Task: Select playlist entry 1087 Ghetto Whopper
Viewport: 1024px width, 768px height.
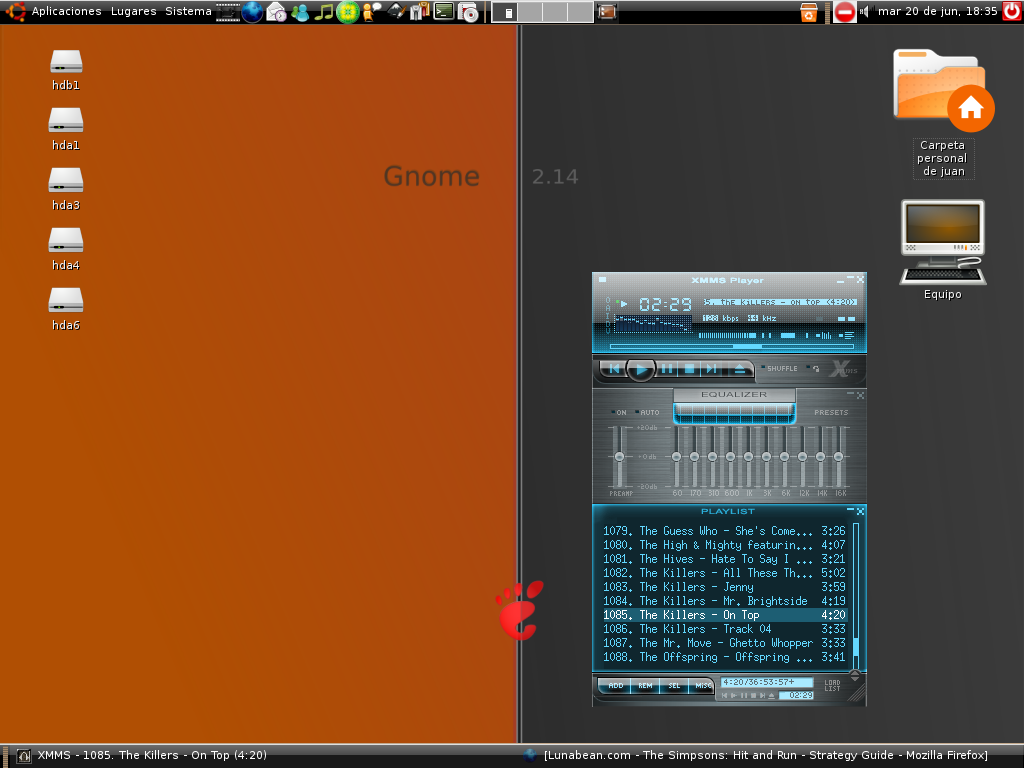Action: pos(724,643)
